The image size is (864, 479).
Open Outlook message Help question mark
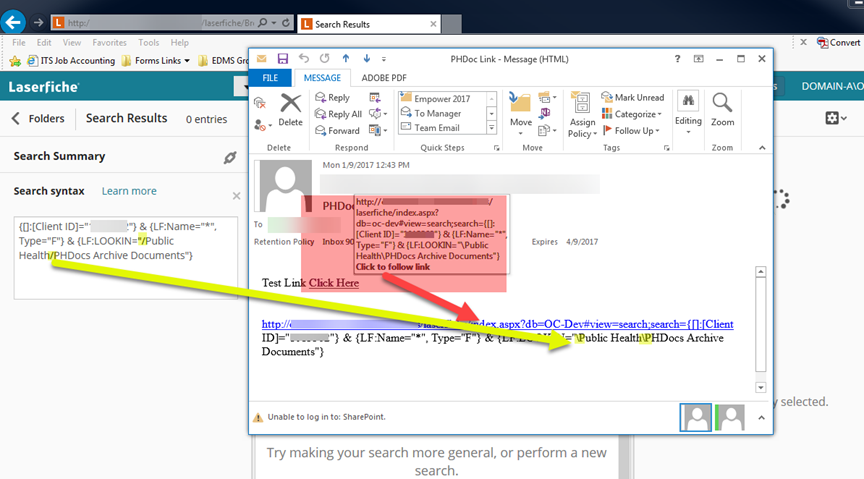[x=677, y=58]
